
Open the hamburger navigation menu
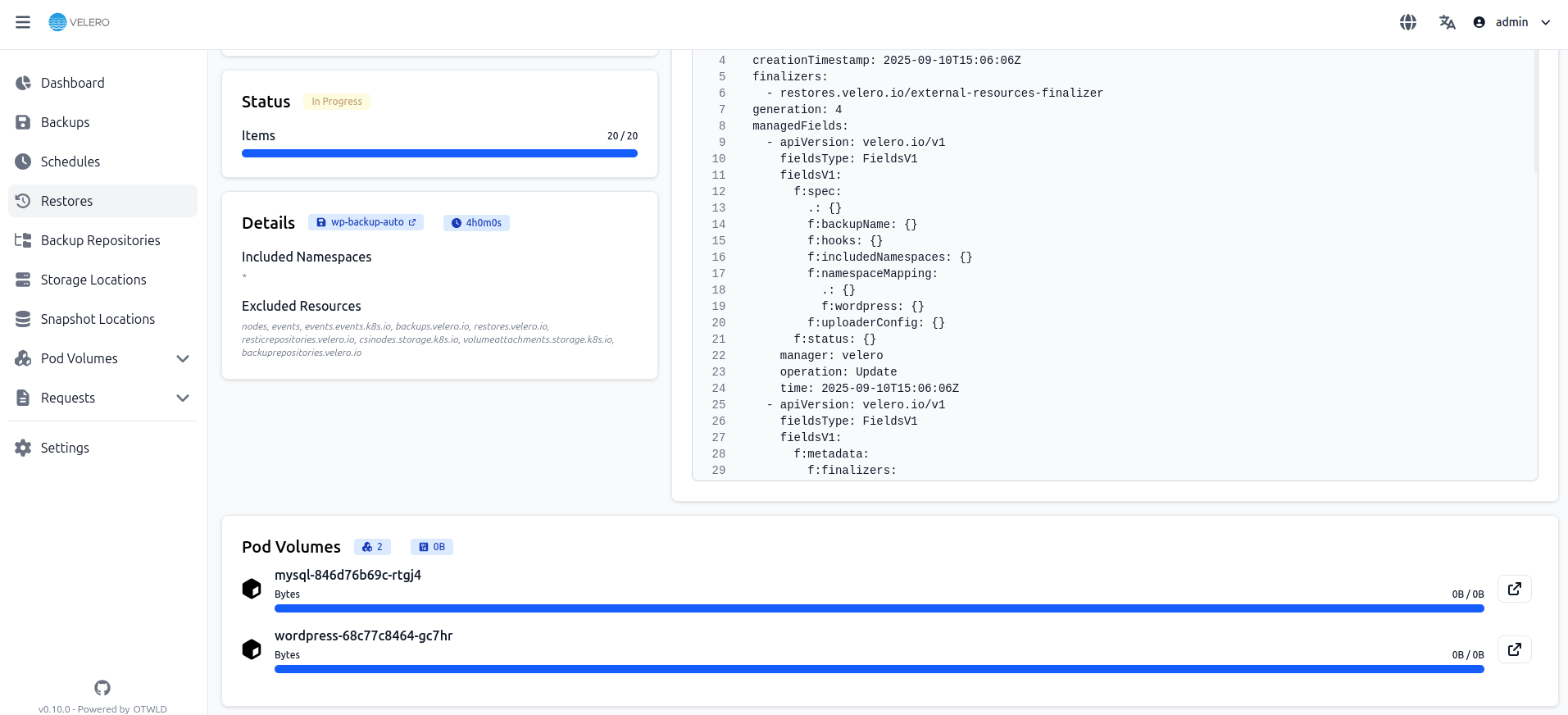23,22
